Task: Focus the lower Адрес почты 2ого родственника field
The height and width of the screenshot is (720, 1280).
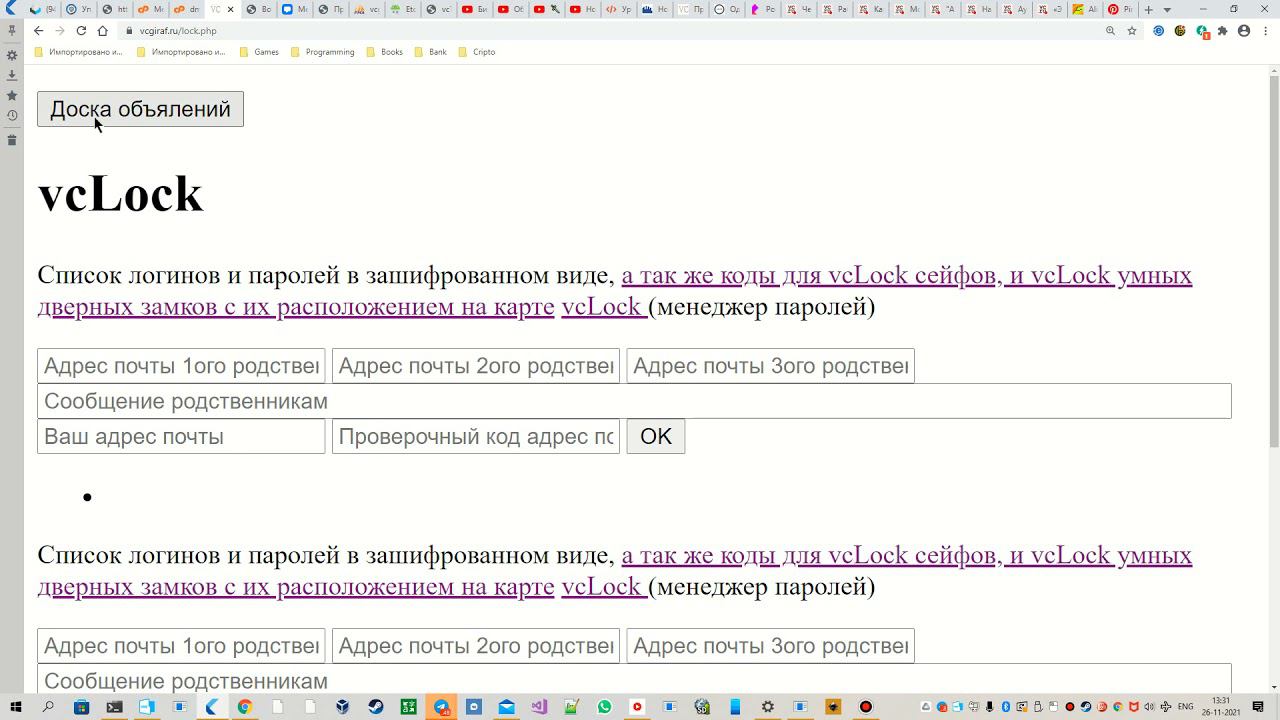Action: pos(476,646)
